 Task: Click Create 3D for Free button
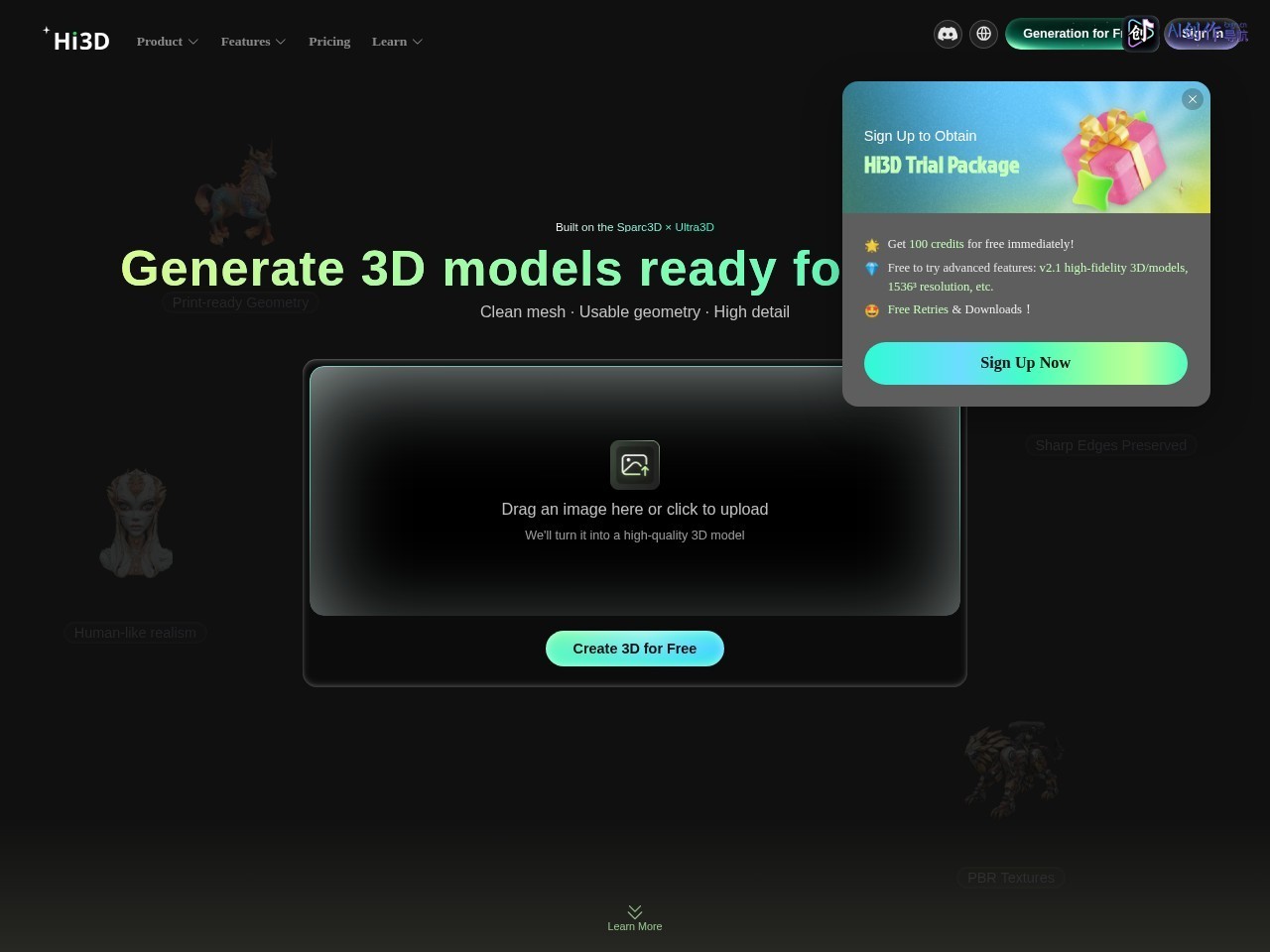(x=635, y=649)
